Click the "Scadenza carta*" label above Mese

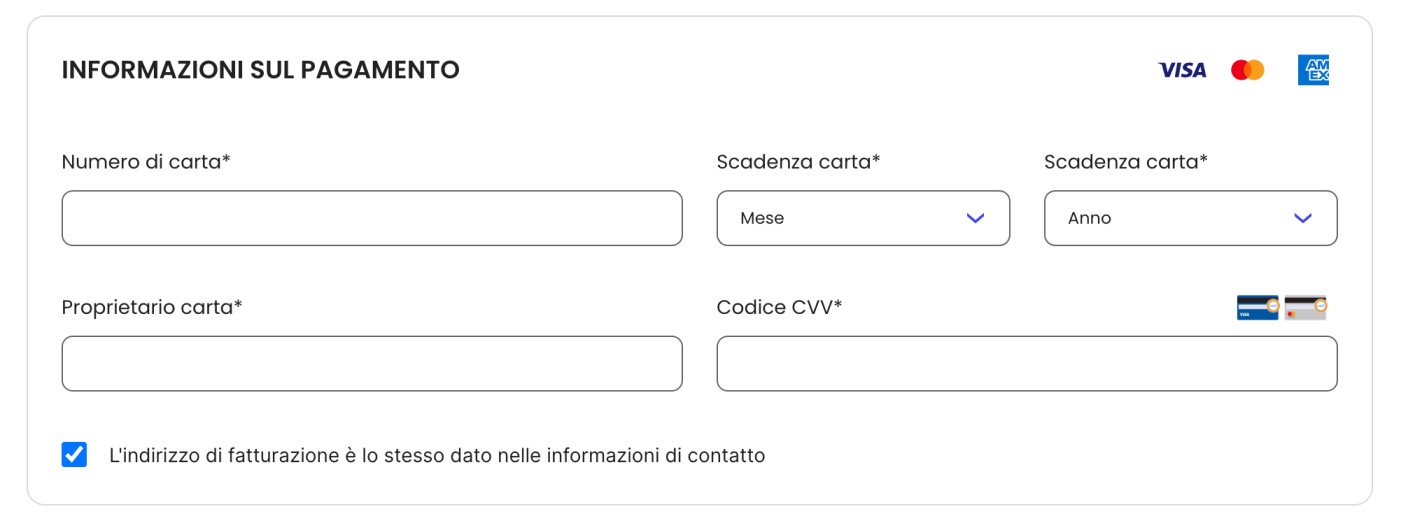pos(798,162)
